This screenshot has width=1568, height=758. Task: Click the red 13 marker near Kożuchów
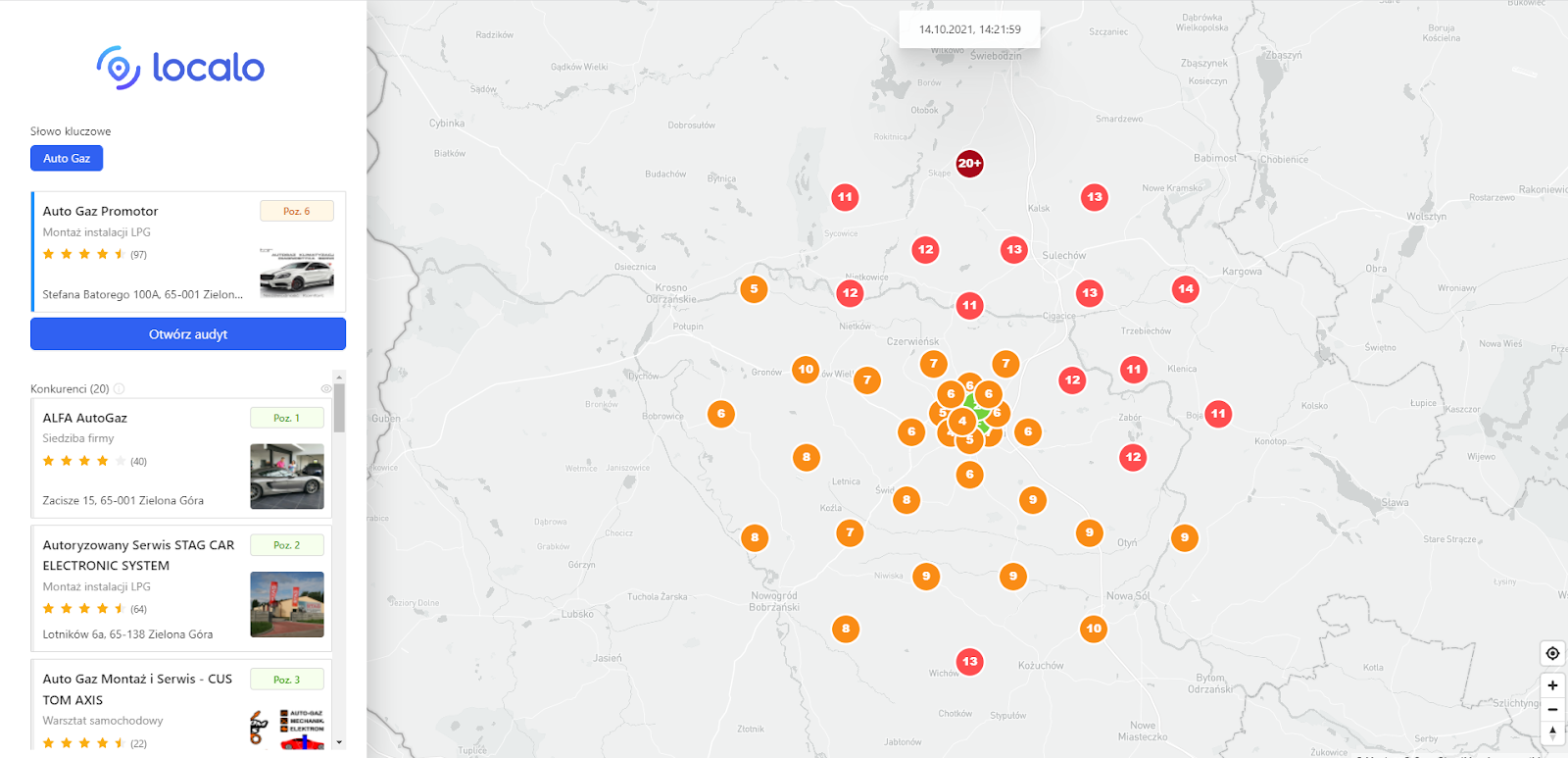click(x=969, y=662)
